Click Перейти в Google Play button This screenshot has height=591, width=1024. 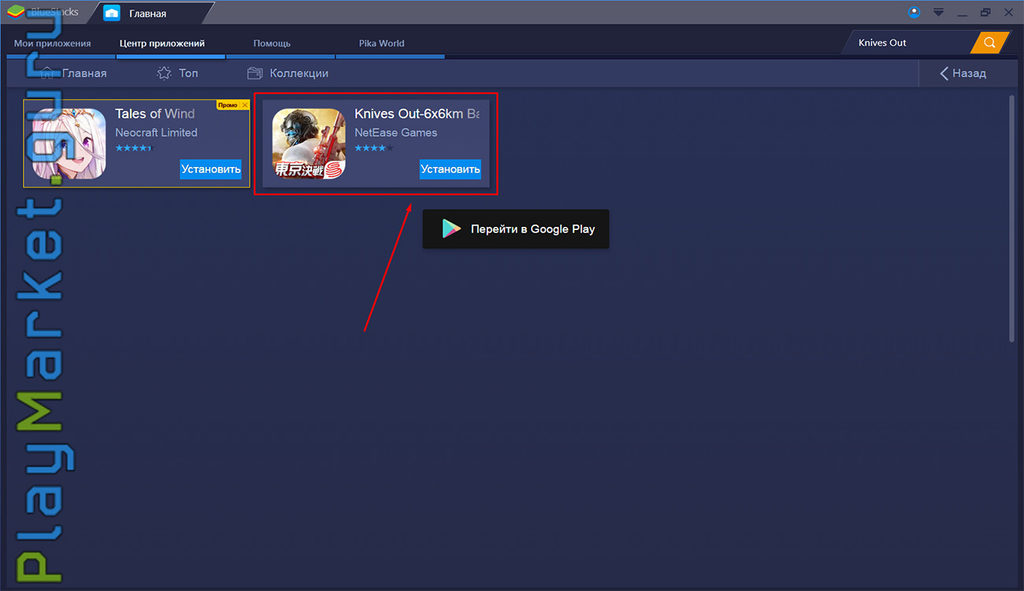(516, 229)
